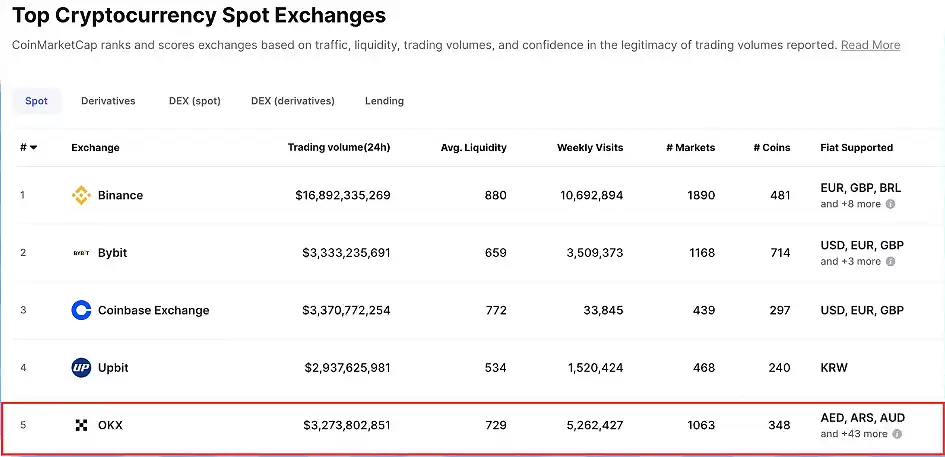Click the Binance logo icon
This screenshot has height=457, width=945.
point(82,196)
